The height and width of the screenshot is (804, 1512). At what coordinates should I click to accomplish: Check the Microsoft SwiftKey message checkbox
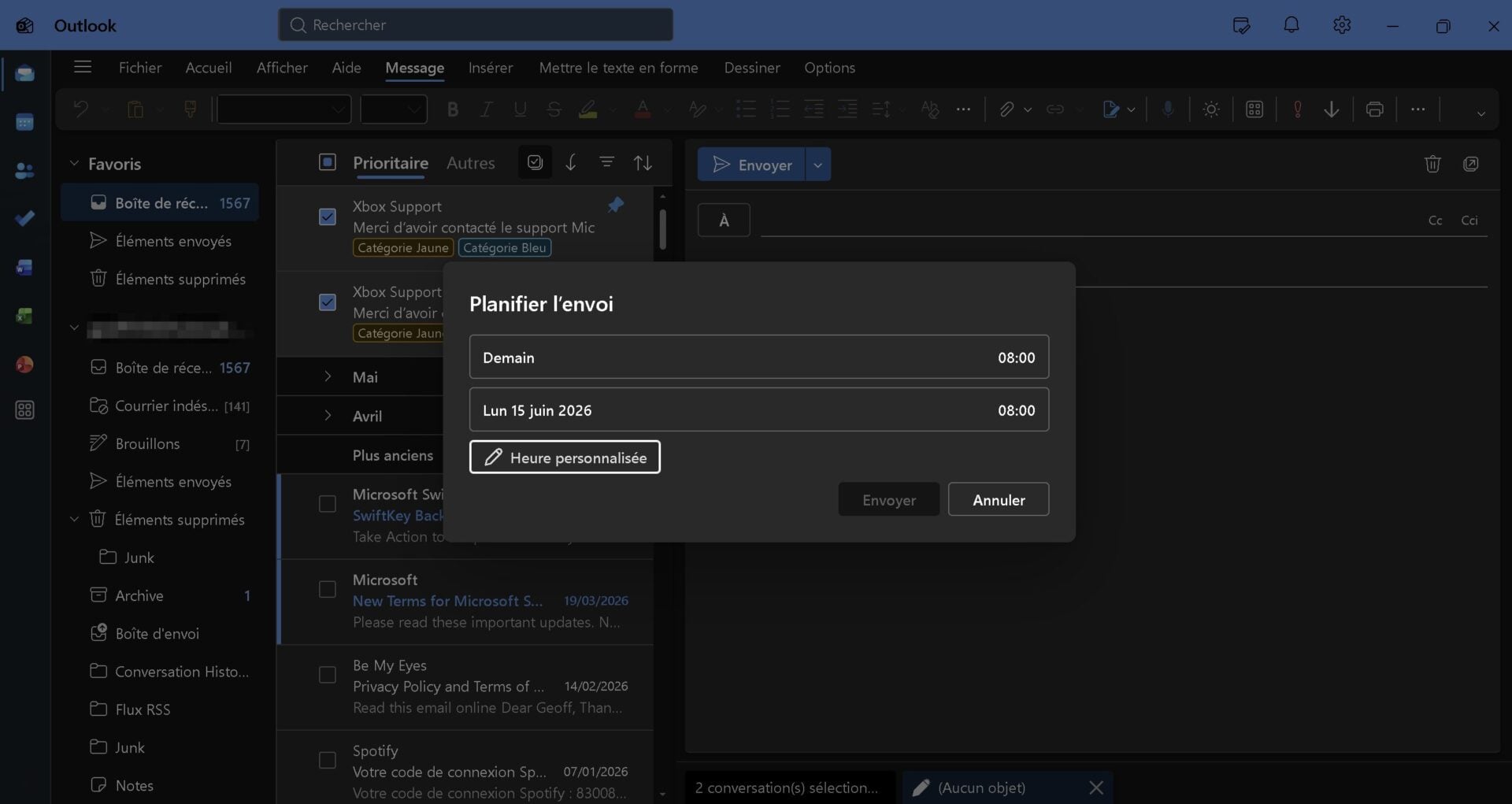coord(328,504)
